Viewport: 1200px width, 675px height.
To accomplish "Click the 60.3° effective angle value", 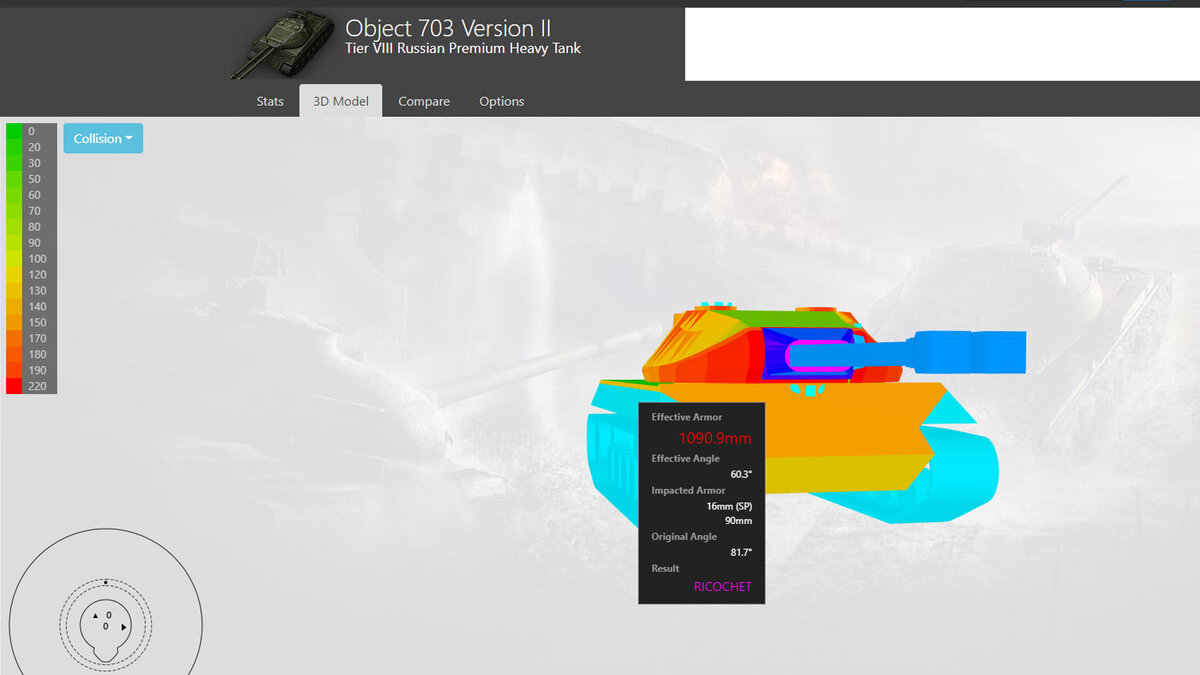I will point(741,475).
